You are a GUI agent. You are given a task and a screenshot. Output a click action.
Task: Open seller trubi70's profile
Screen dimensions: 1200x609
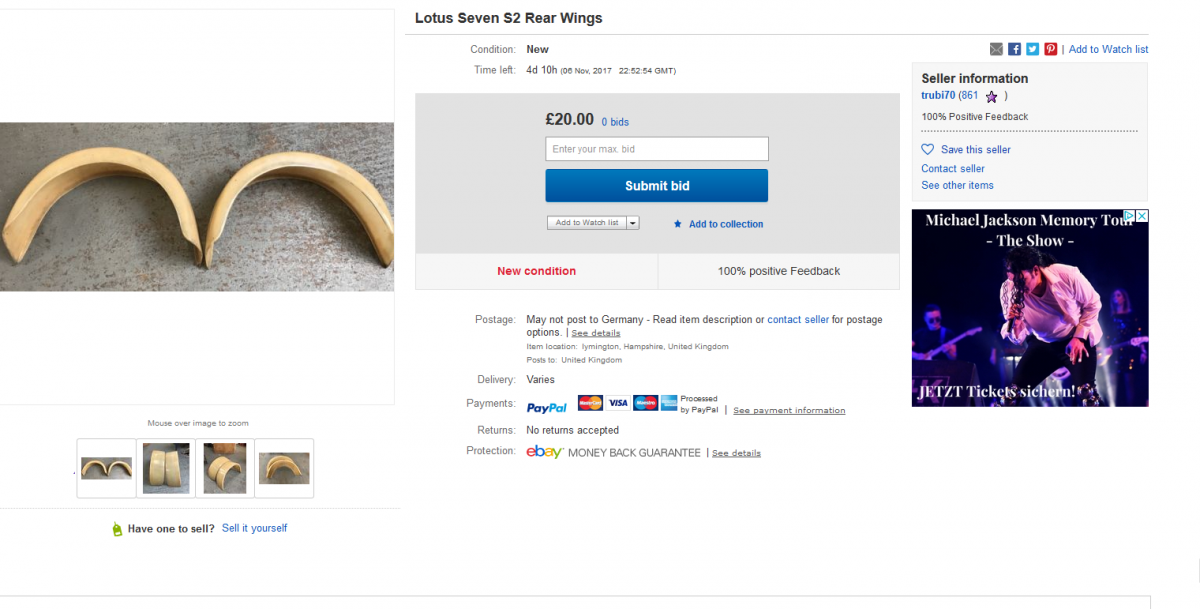938,96
